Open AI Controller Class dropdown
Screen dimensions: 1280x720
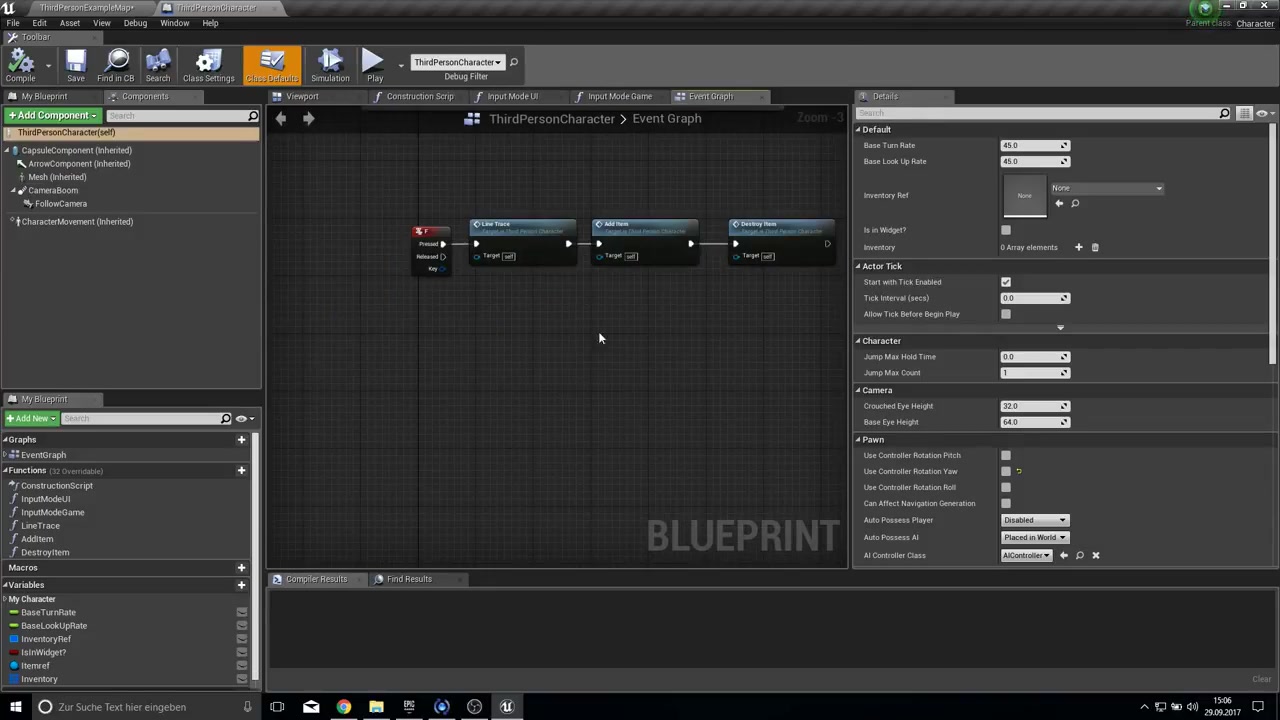point(1026,556)
